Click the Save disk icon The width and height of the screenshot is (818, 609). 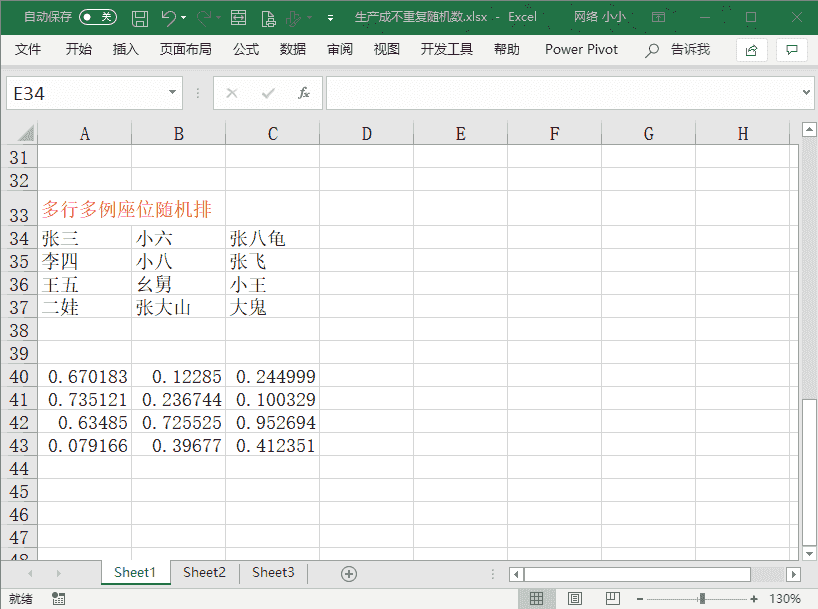140,18
